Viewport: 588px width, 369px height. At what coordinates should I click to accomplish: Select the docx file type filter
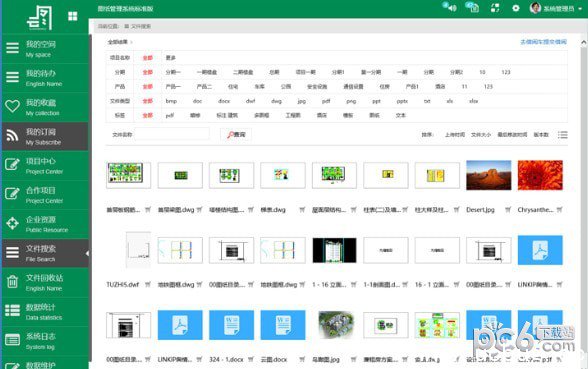(224, 101)
